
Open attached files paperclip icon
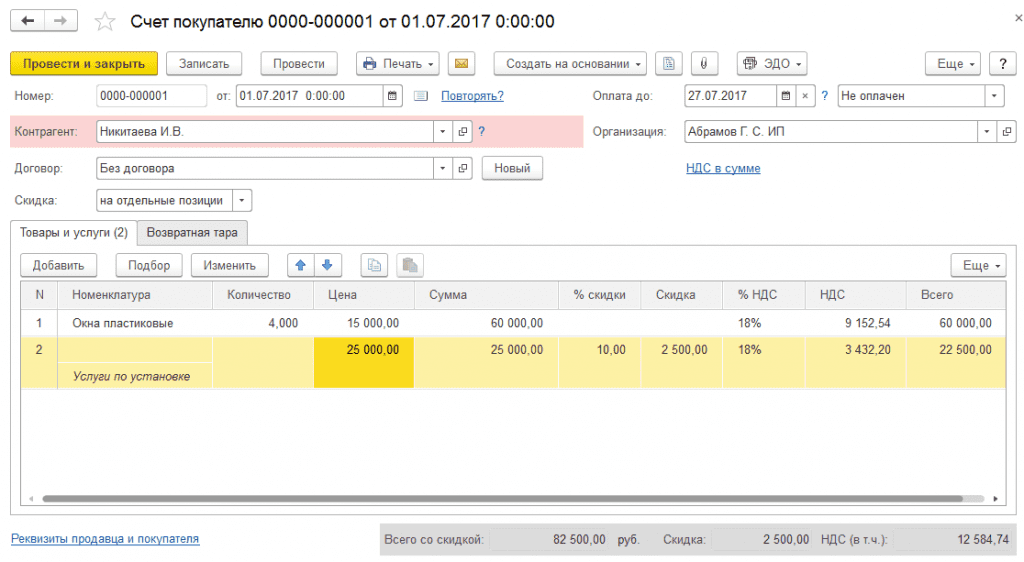tap(703, 64)
